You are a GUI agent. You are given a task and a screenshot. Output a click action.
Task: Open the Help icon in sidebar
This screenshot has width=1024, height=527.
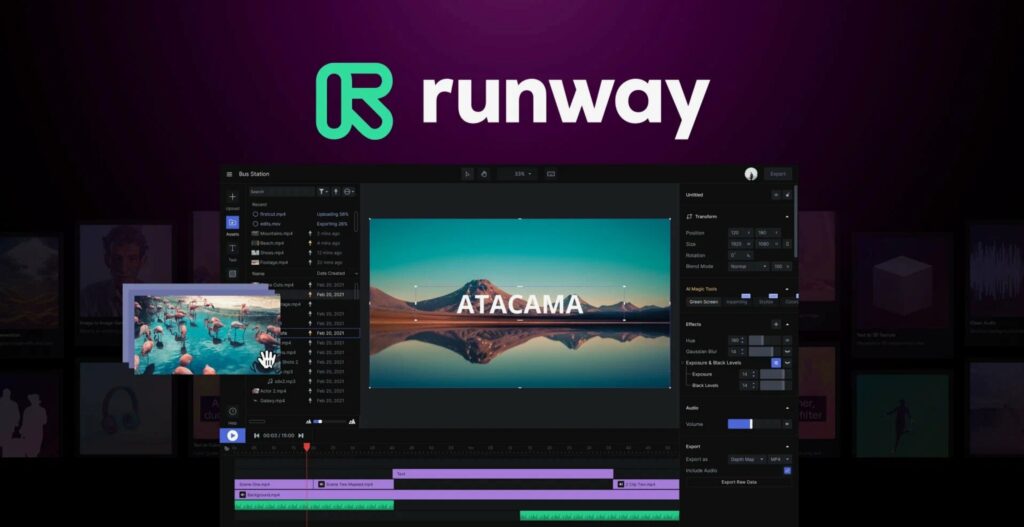pyautogui.click(x=232, y=411)
